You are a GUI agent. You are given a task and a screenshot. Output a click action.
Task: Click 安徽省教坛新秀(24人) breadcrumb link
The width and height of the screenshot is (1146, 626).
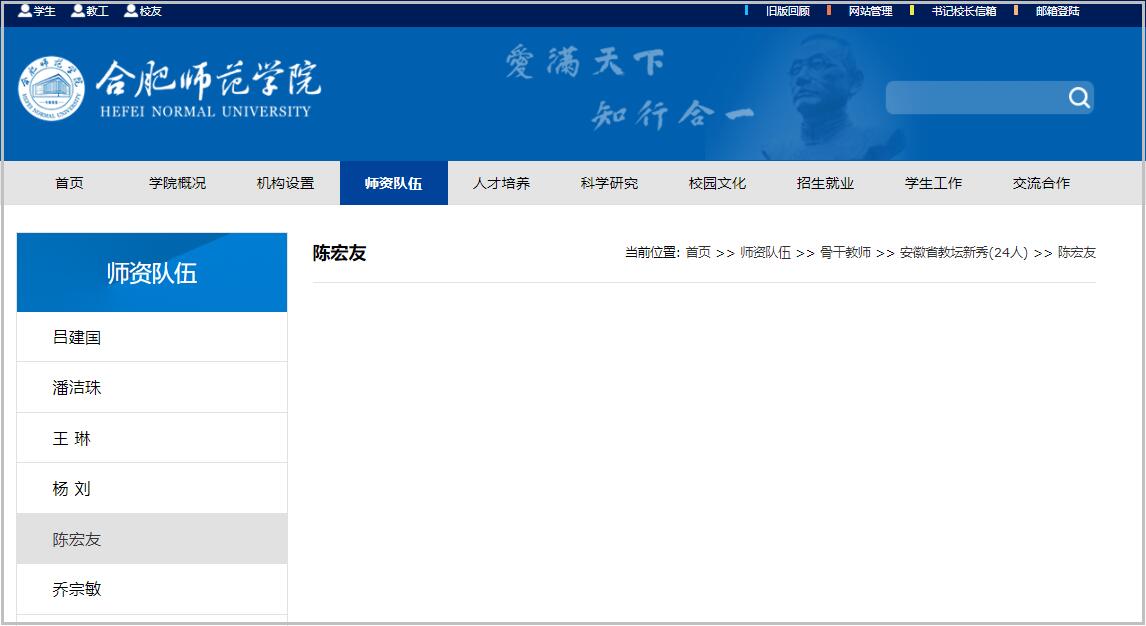pyautogui.click(x=963, y=252)
